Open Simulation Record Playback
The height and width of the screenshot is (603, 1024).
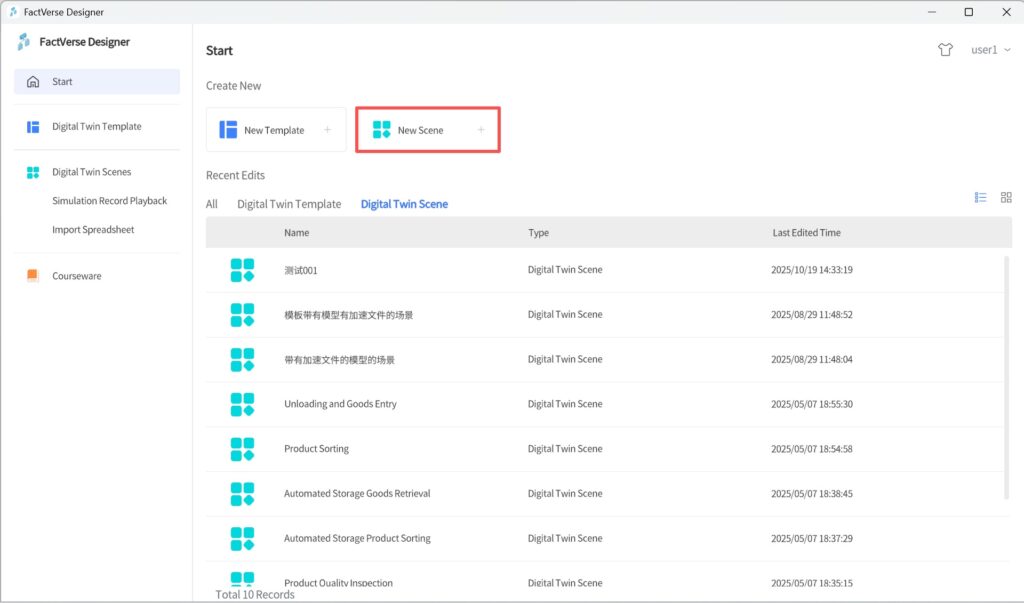point(109,201)
